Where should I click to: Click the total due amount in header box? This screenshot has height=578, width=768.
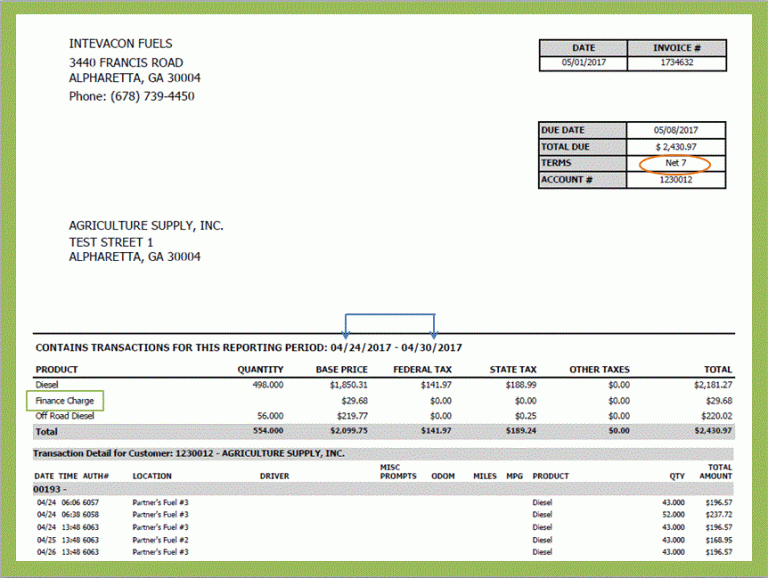676,147
